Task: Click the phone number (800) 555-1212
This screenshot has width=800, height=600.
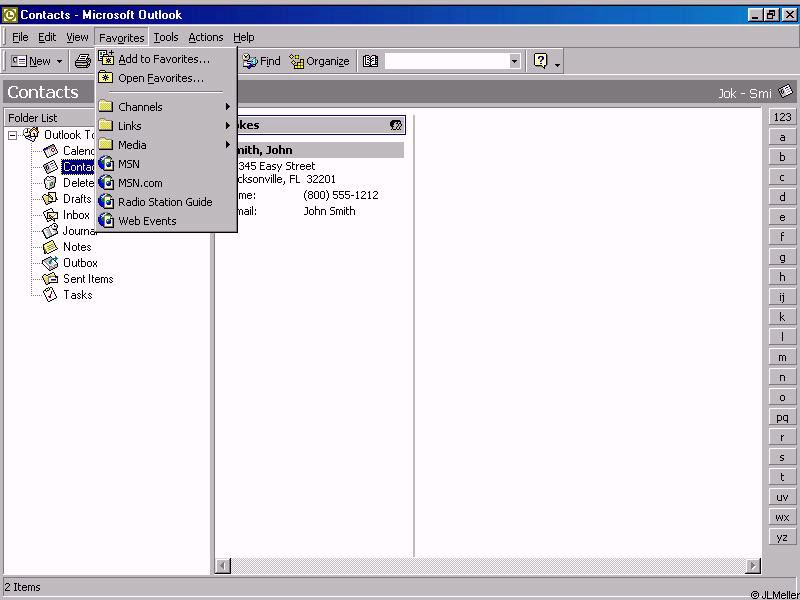Action: (x=341, y=195)
